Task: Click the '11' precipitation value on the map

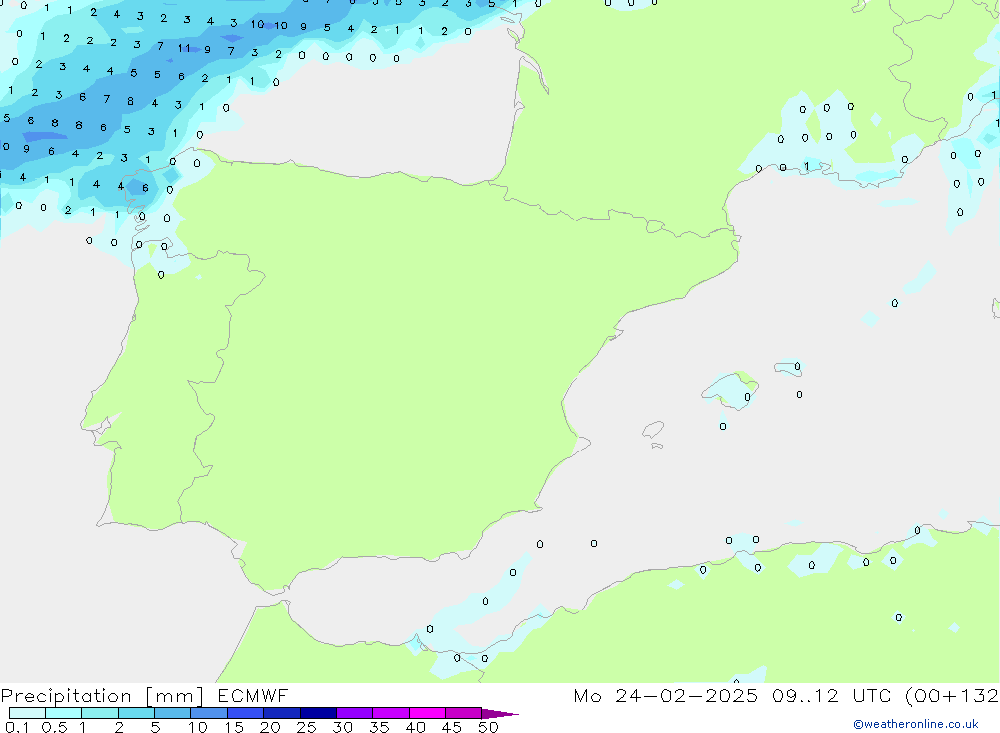Action: pos(184,48)
